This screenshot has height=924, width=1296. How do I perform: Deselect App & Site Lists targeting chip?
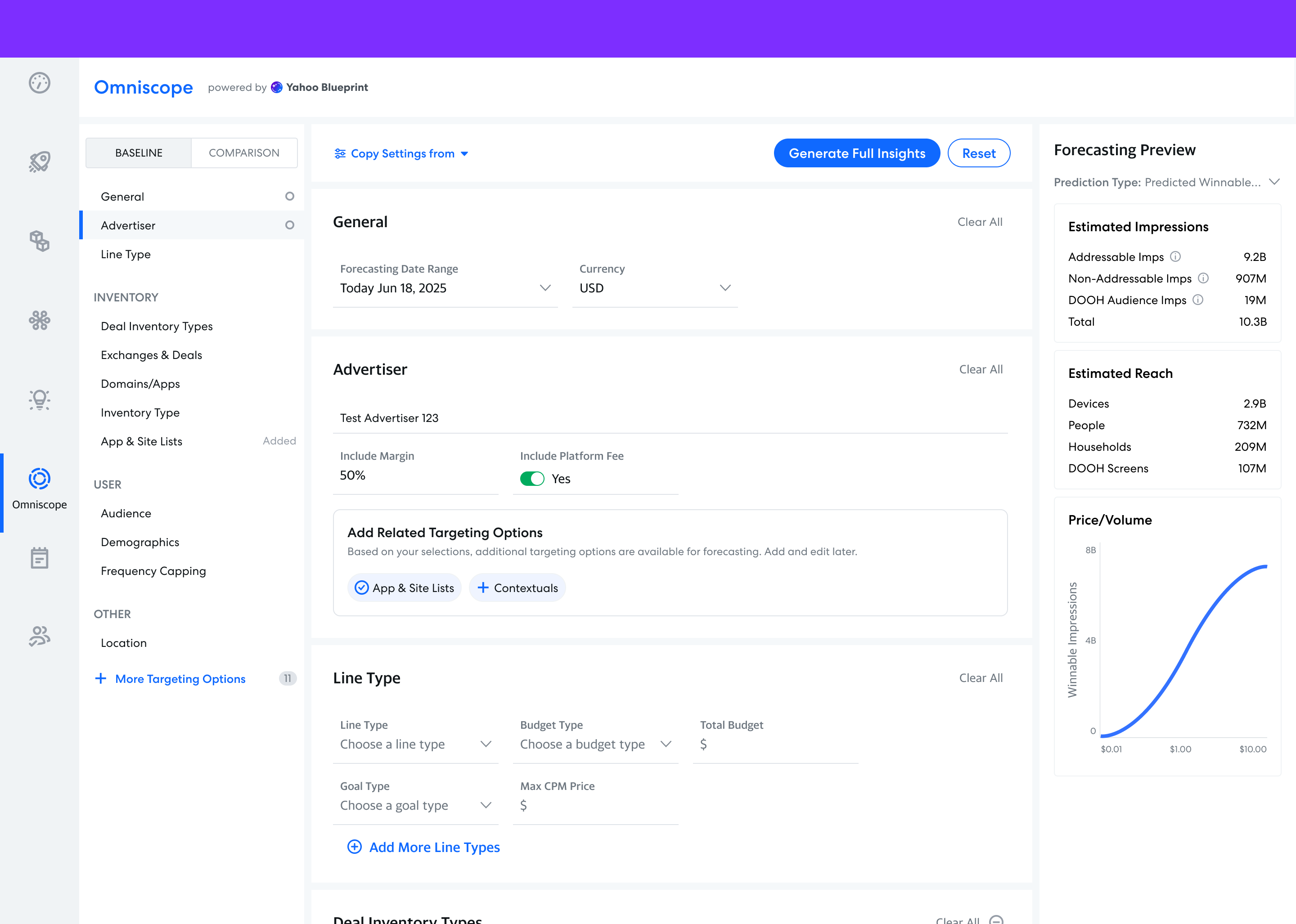coord(405,588)
